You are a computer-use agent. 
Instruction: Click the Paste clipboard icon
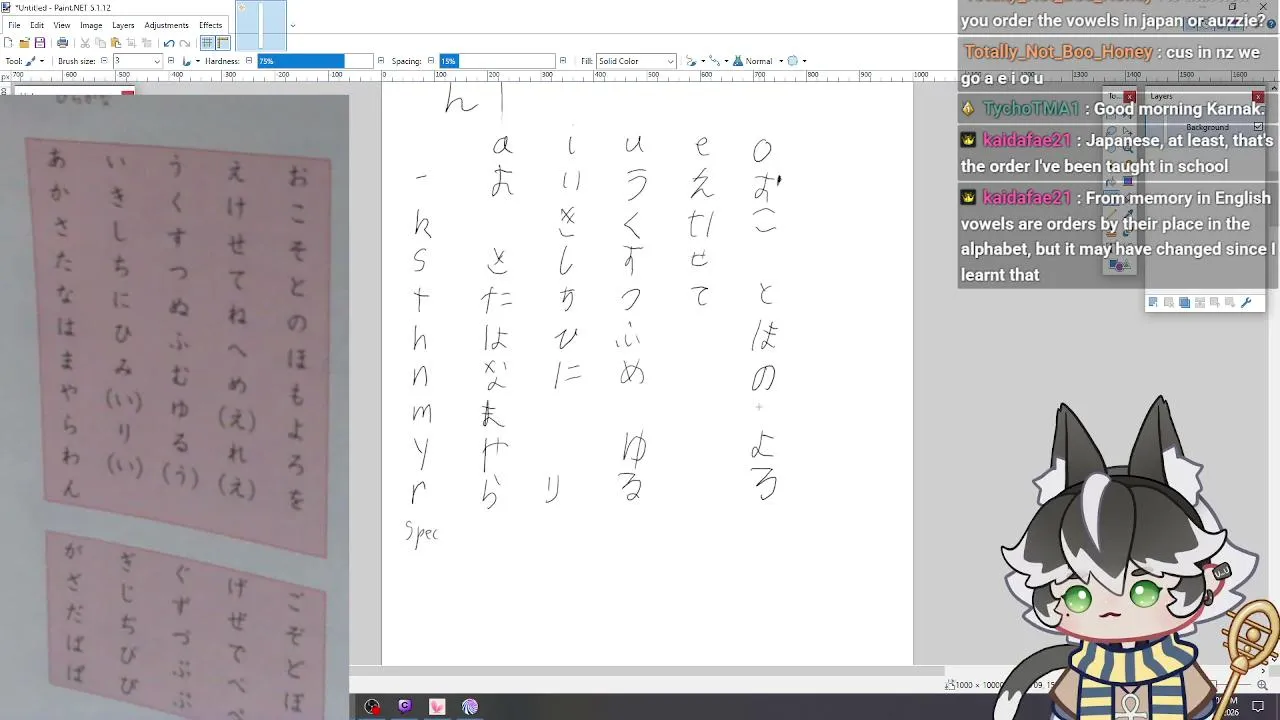point(116,43)
